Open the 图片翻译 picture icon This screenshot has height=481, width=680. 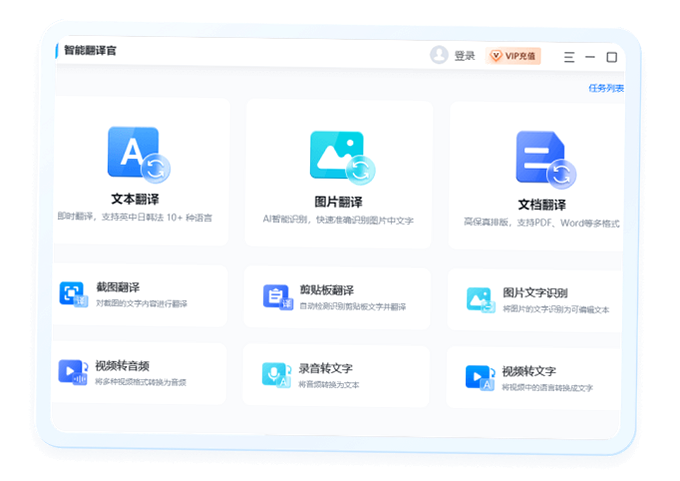tap(342, 157)
